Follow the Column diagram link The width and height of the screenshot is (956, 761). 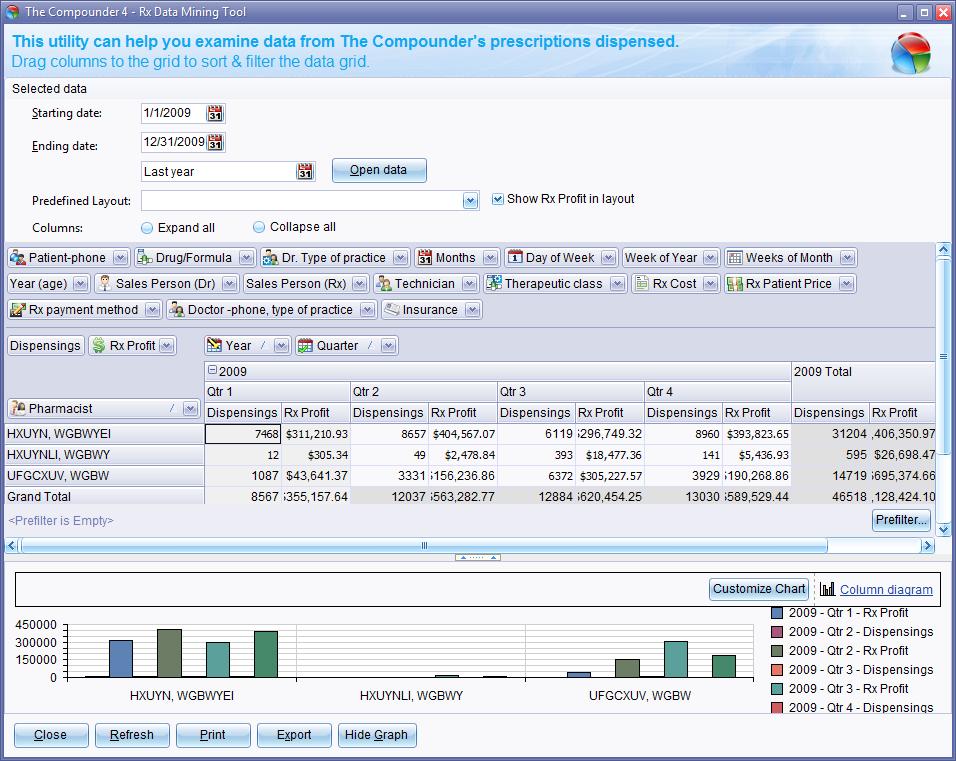click(x=886, y=590)
